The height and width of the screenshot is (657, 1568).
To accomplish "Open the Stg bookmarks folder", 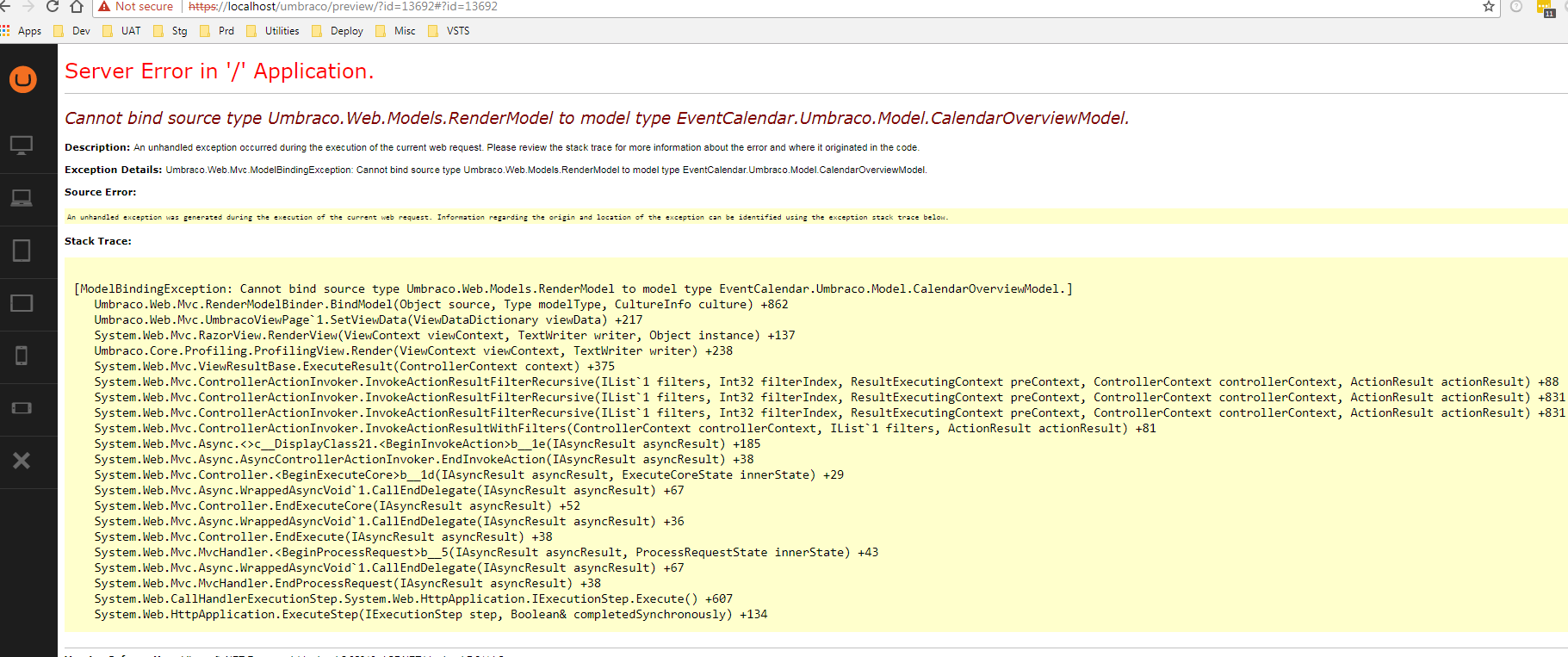I will [x=170, y=31].
